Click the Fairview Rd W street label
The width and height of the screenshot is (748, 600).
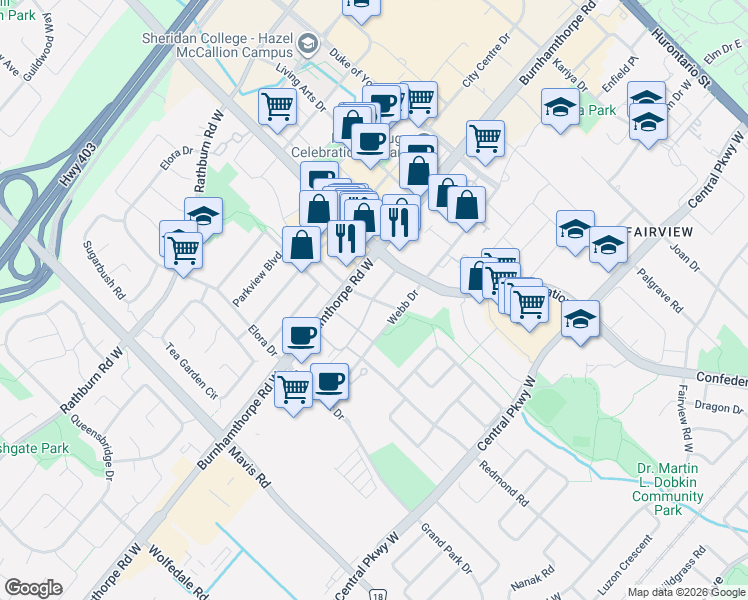pyautogui.click(x=685, y=418)
